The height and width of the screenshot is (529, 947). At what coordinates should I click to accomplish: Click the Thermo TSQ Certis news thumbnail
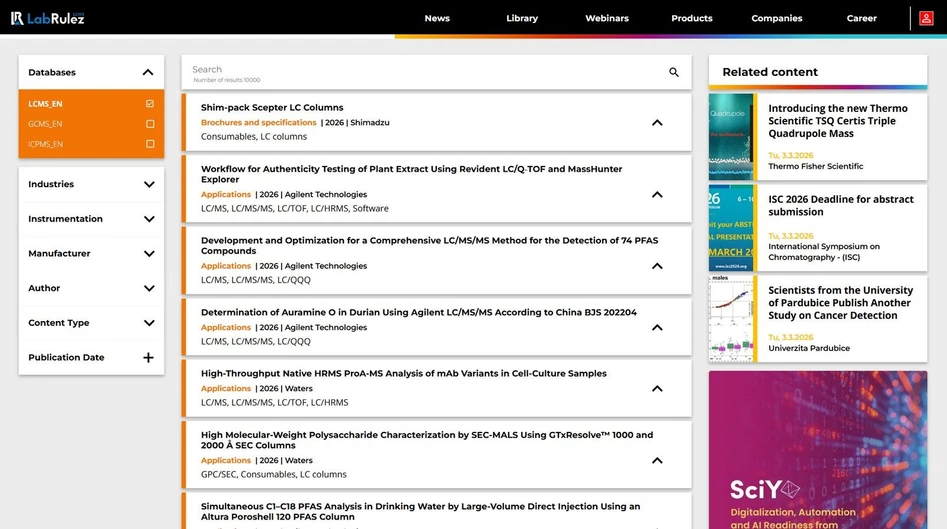point(731,137)
